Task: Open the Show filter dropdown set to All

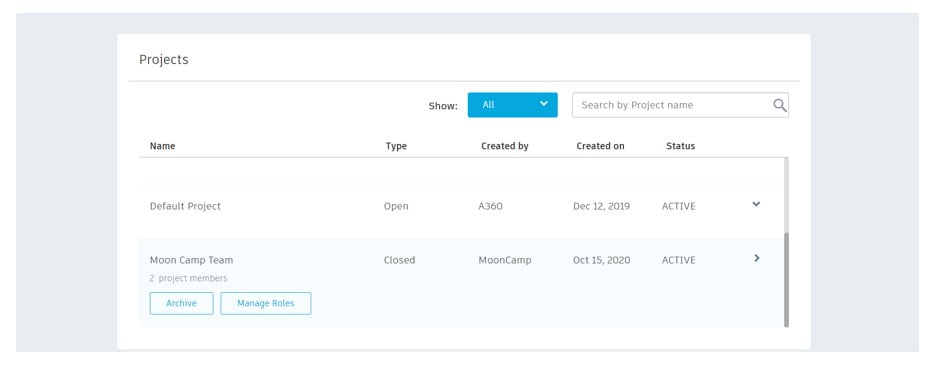Action: coord(512,105)
